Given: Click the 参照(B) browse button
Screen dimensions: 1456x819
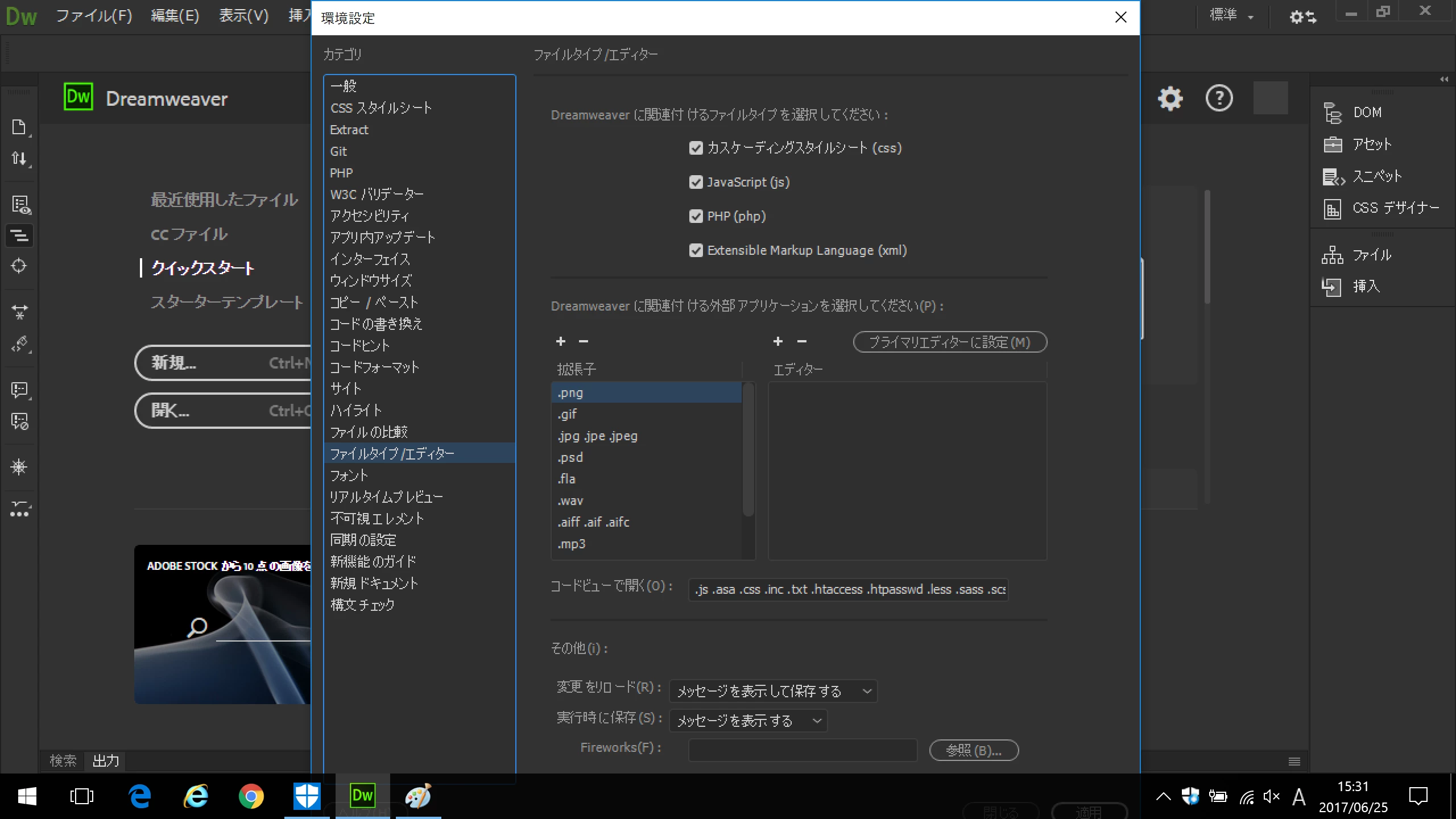Looking at the screenshot, I should click(x=973, y=750).
